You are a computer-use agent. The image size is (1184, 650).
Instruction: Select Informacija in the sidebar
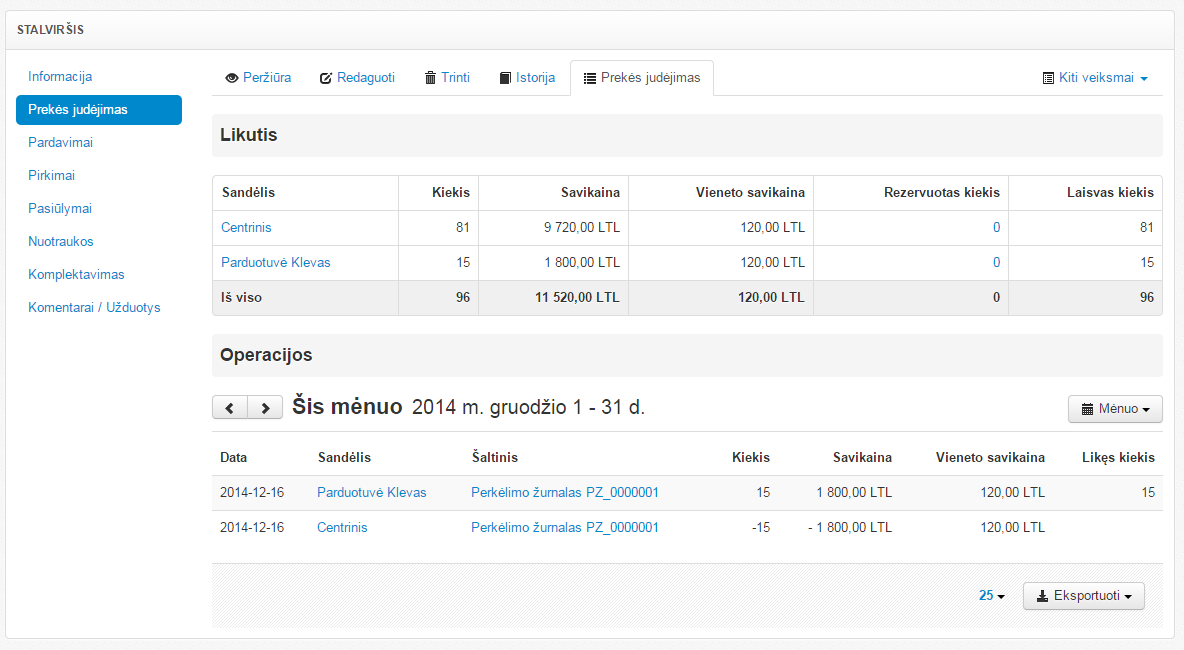[x=60, y=77]
